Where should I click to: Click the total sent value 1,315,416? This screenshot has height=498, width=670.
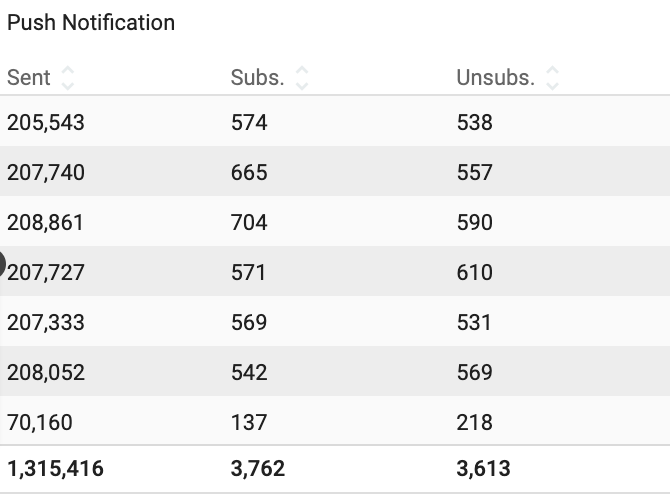(55, 469)
